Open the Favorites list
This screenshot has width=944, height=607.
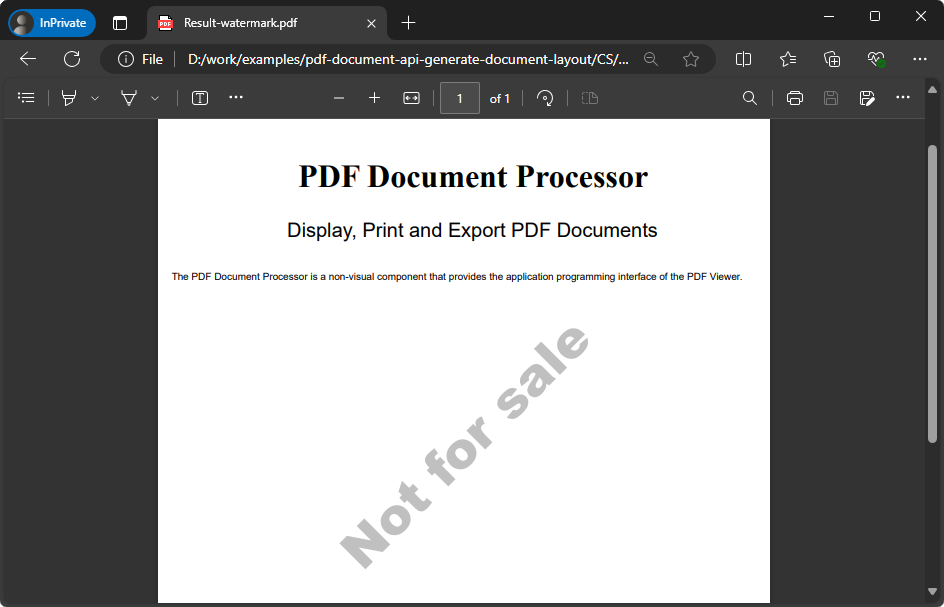[x=787, y=59]
